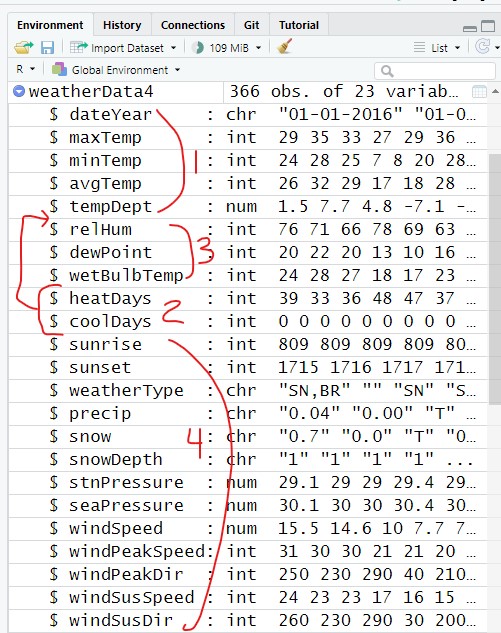Switch to the History tab
The height and width of the screenshot is (633, 501).
[122, 25]
